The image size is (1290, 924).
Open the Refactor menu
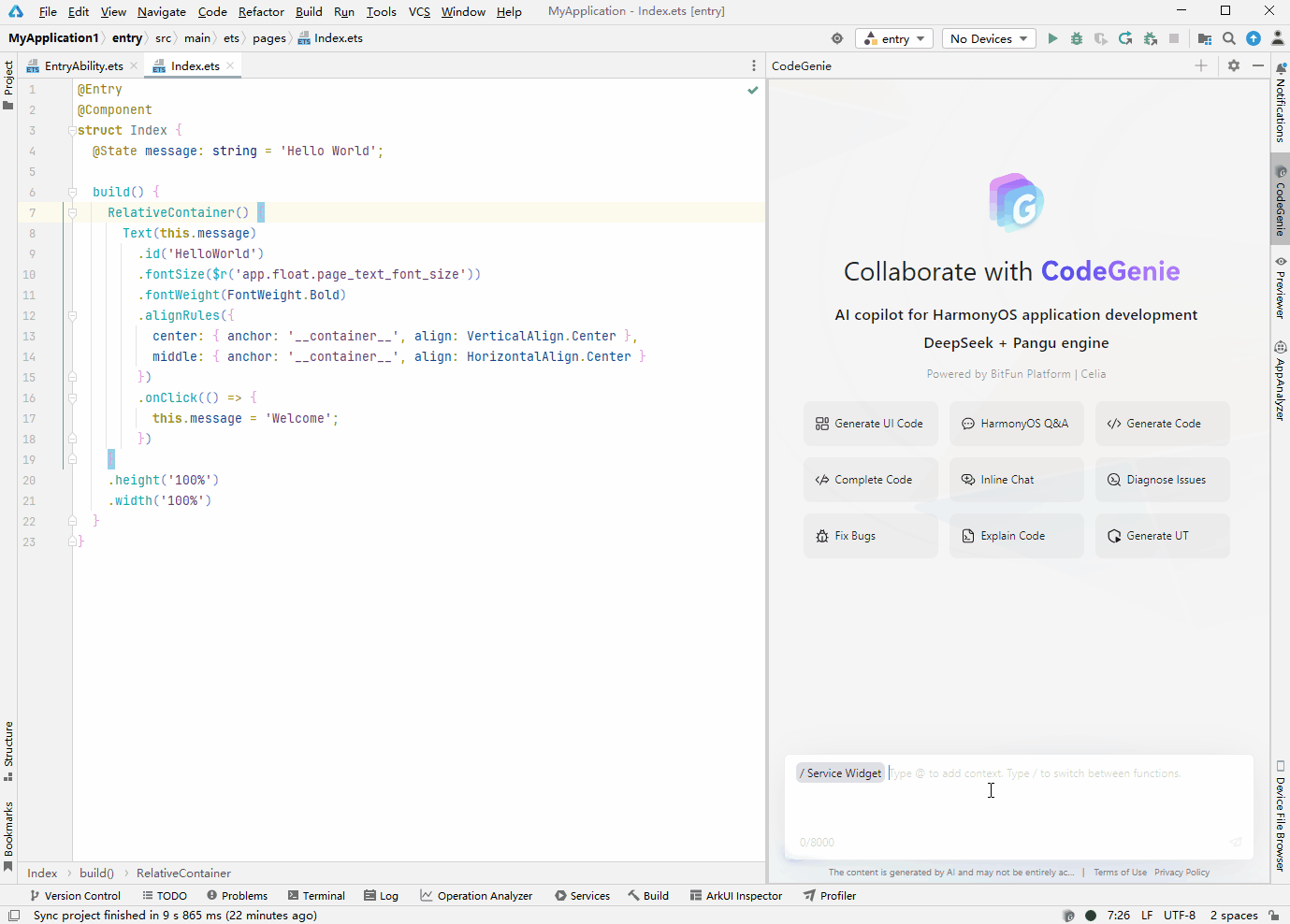261,11
